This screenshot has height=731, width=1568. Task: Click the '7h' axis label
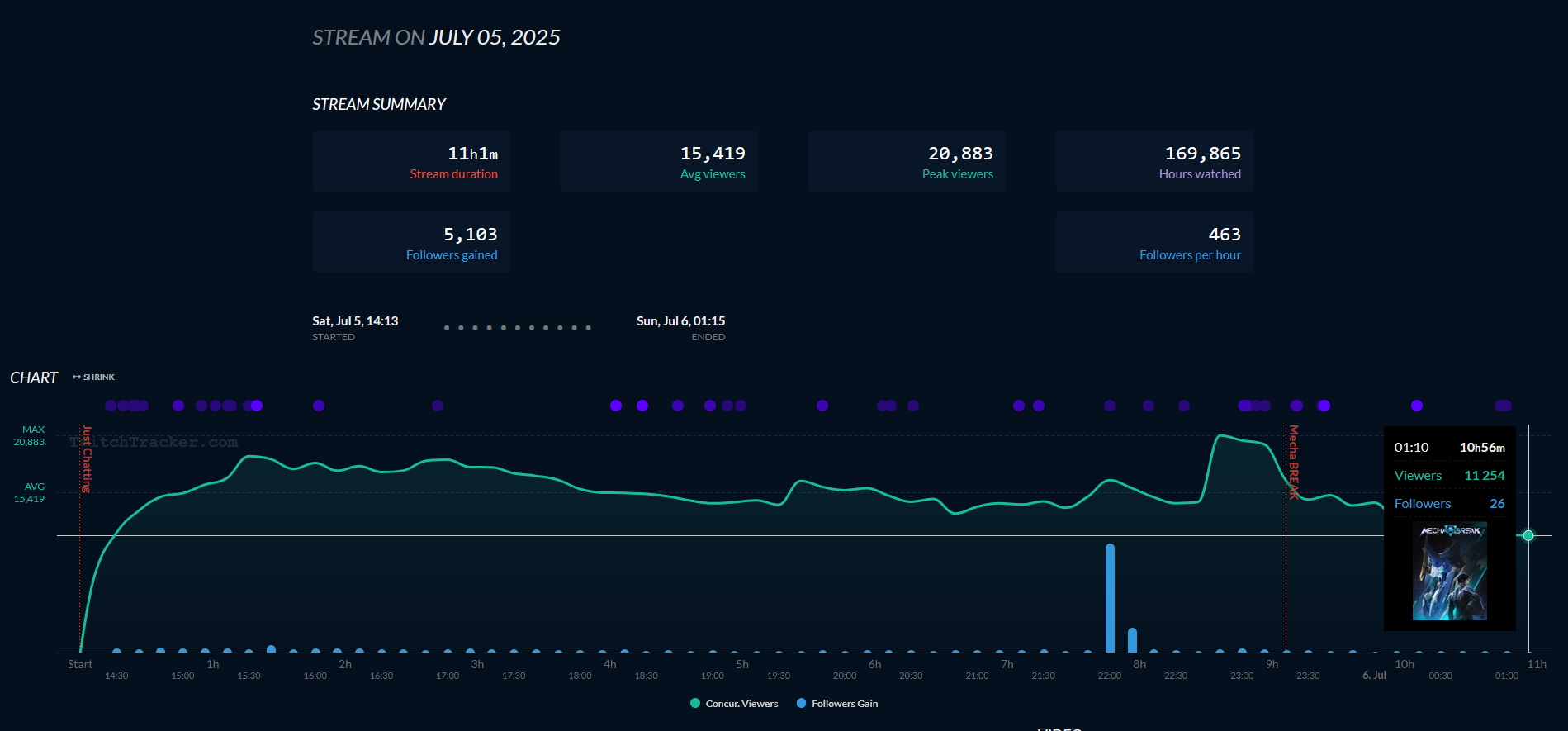point(1007,665)
